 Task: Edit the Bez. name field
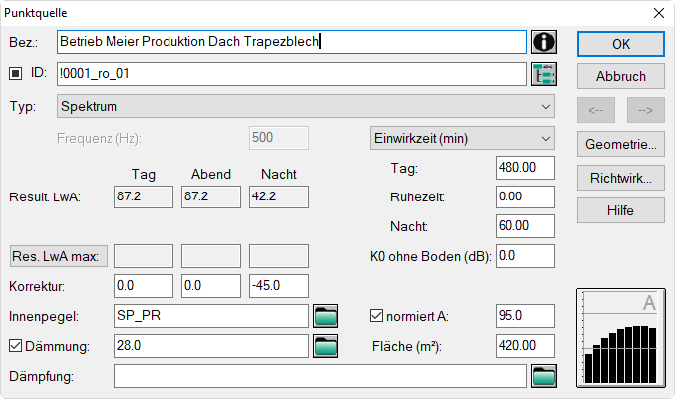292,42
